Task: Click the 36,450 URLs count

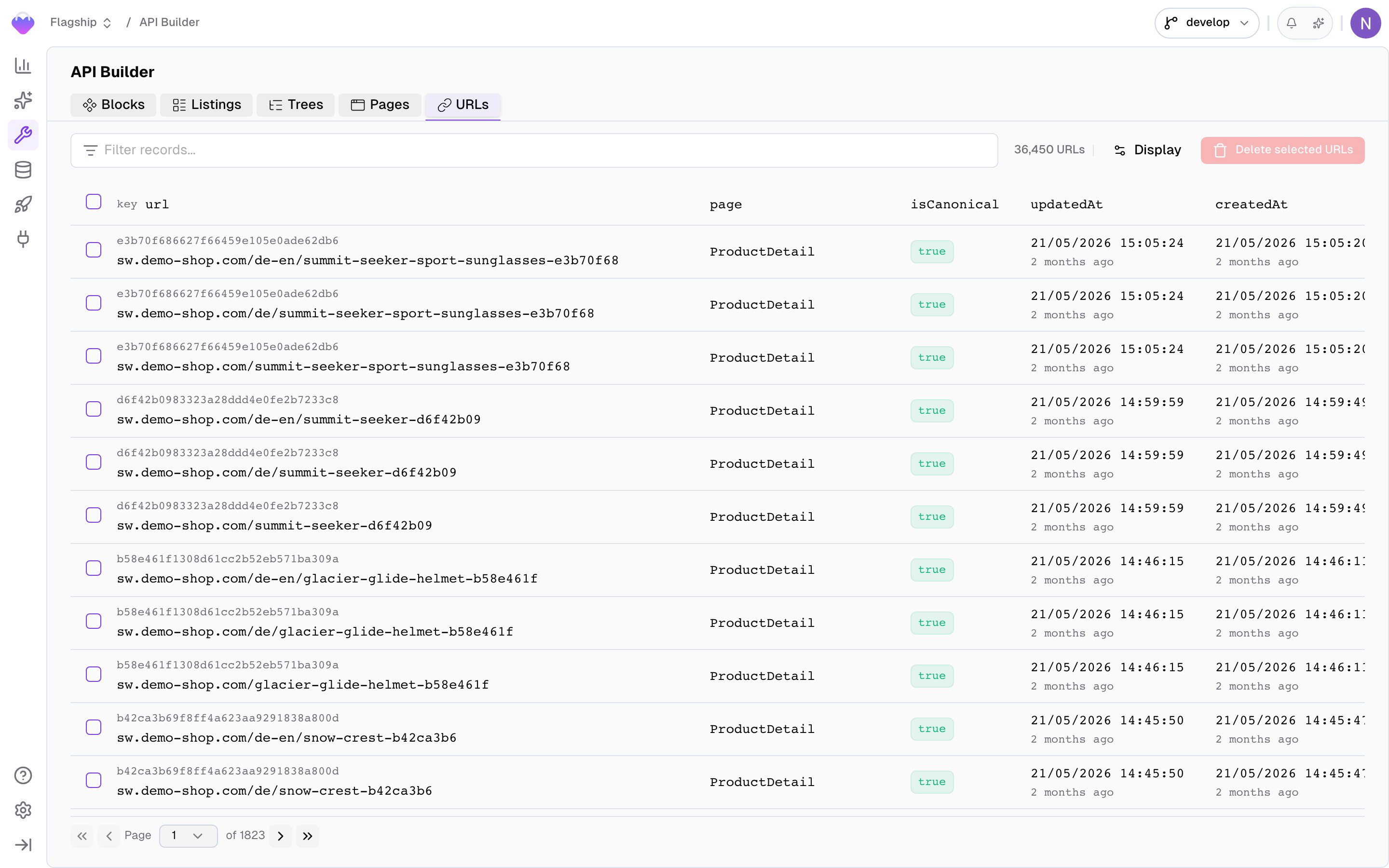Action: (1049, 150)
